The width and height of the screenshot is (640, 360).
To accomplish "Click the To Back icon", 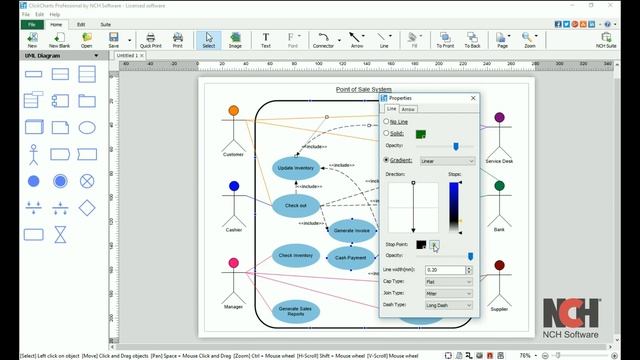I will click(x=472, y=40).
